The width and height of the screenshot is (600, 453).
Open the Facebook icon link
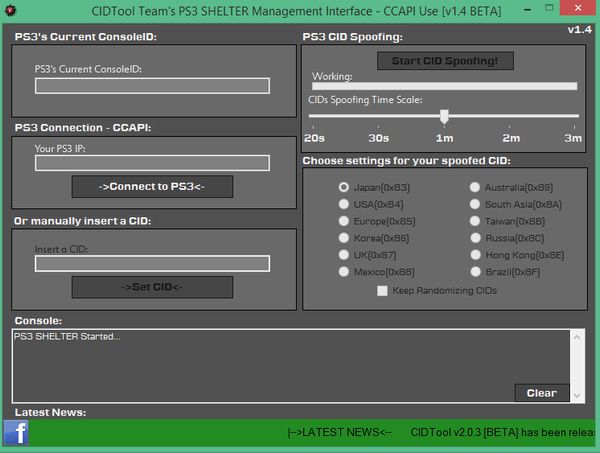(x=16, y=432)
